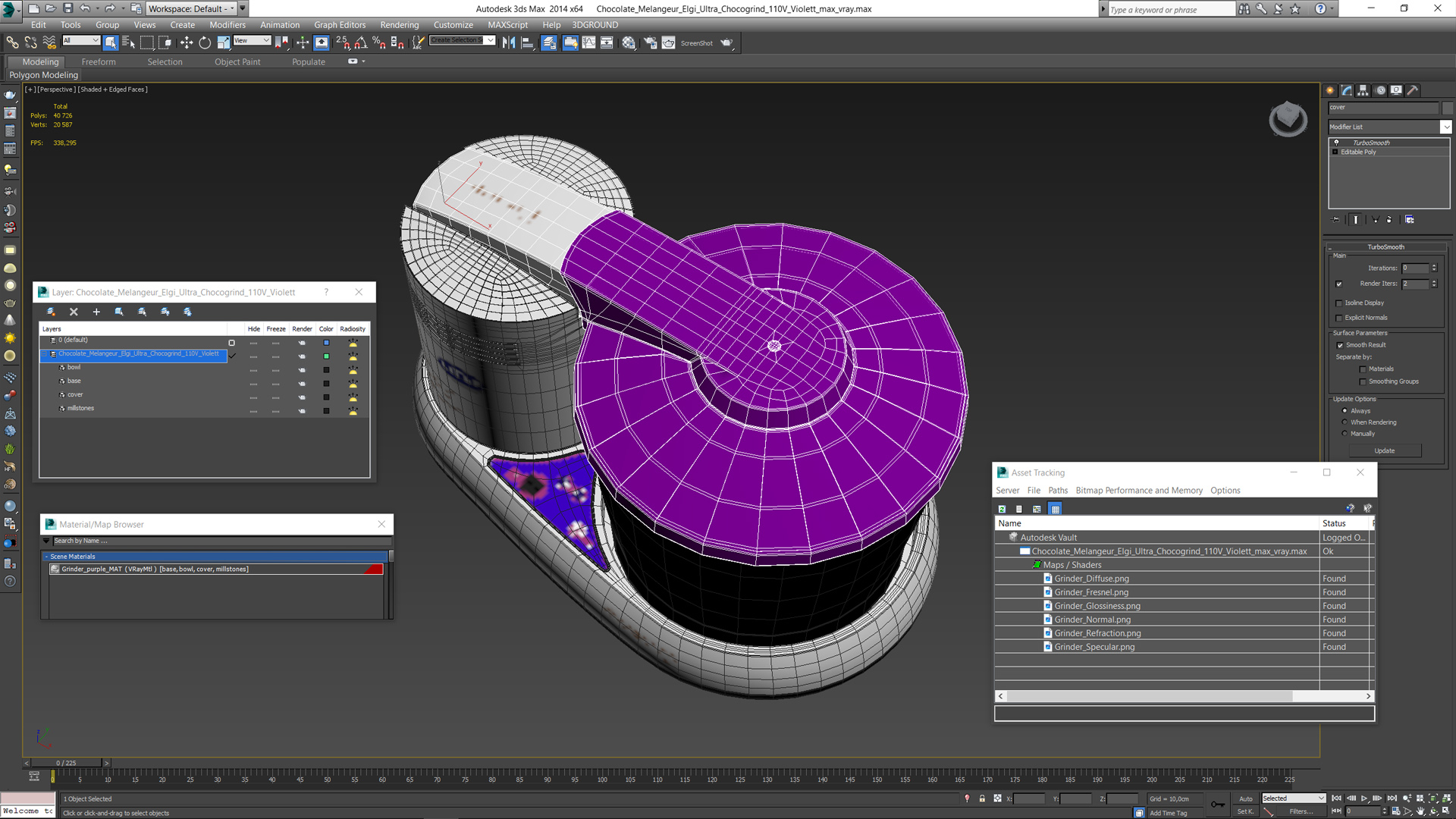Viewport: 1456px width, 819px height.
Task: Click the Polygon Modeling panel button
Action: coord(44,75)
